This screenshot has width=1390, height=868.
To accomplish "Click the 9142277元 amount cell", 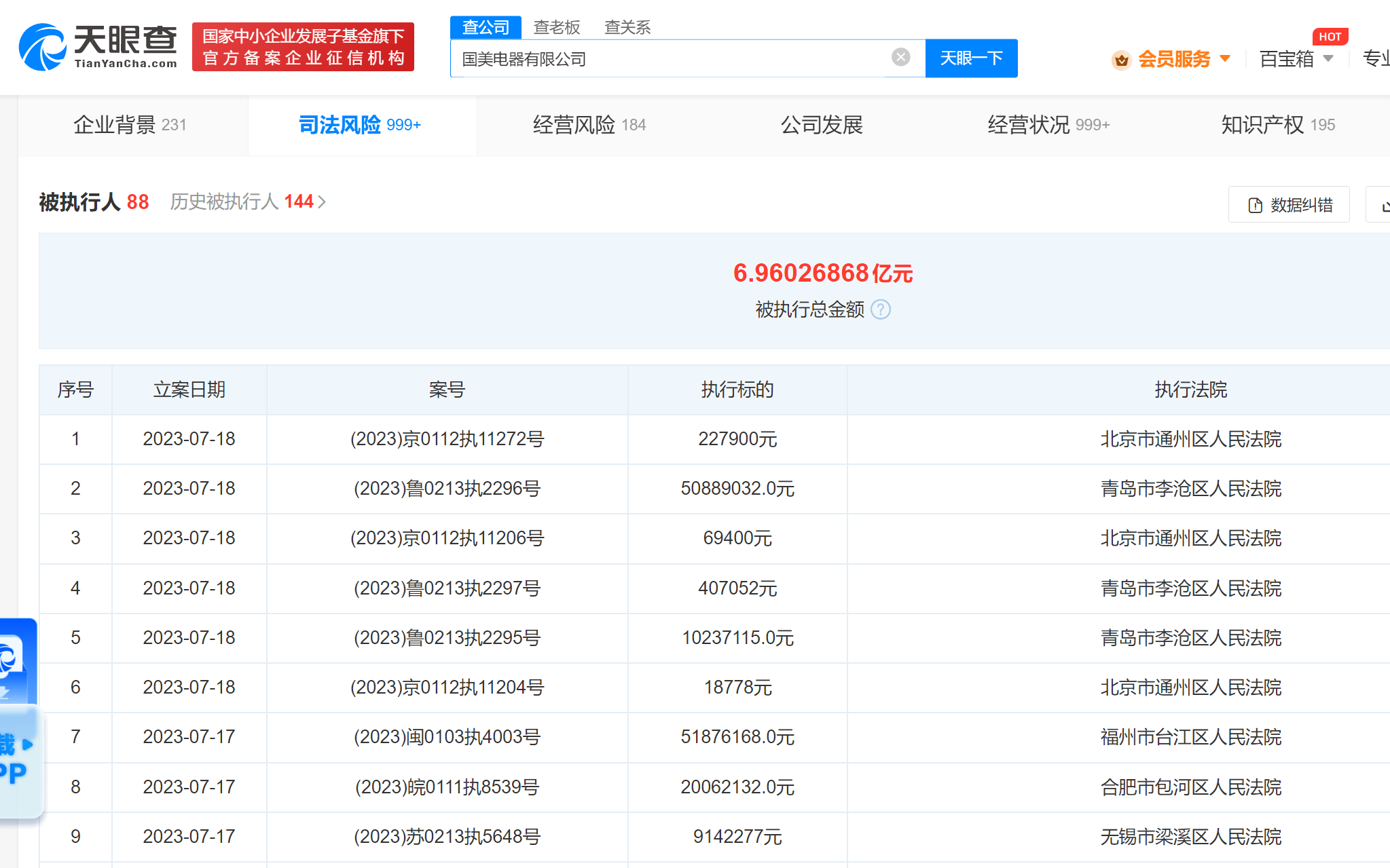I will pyautogui.click(x=737, y=837).
